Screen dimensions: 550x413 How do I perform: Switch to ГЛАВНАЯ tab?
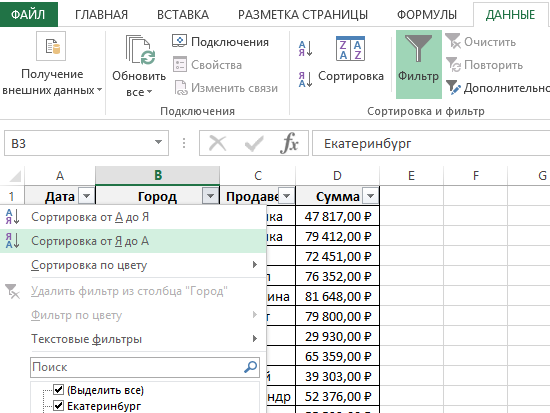(101, 14)
